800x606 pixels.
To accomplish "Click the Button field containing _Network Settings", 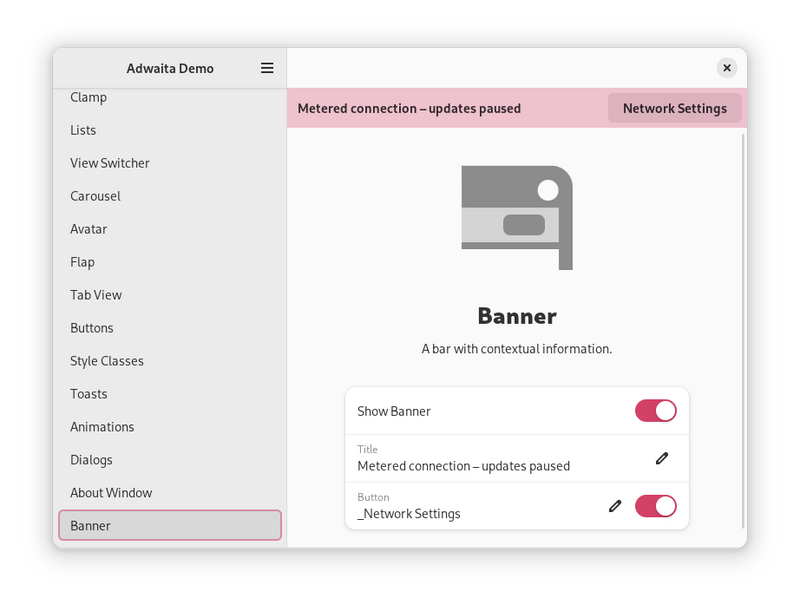I will [x=517, y=506].
